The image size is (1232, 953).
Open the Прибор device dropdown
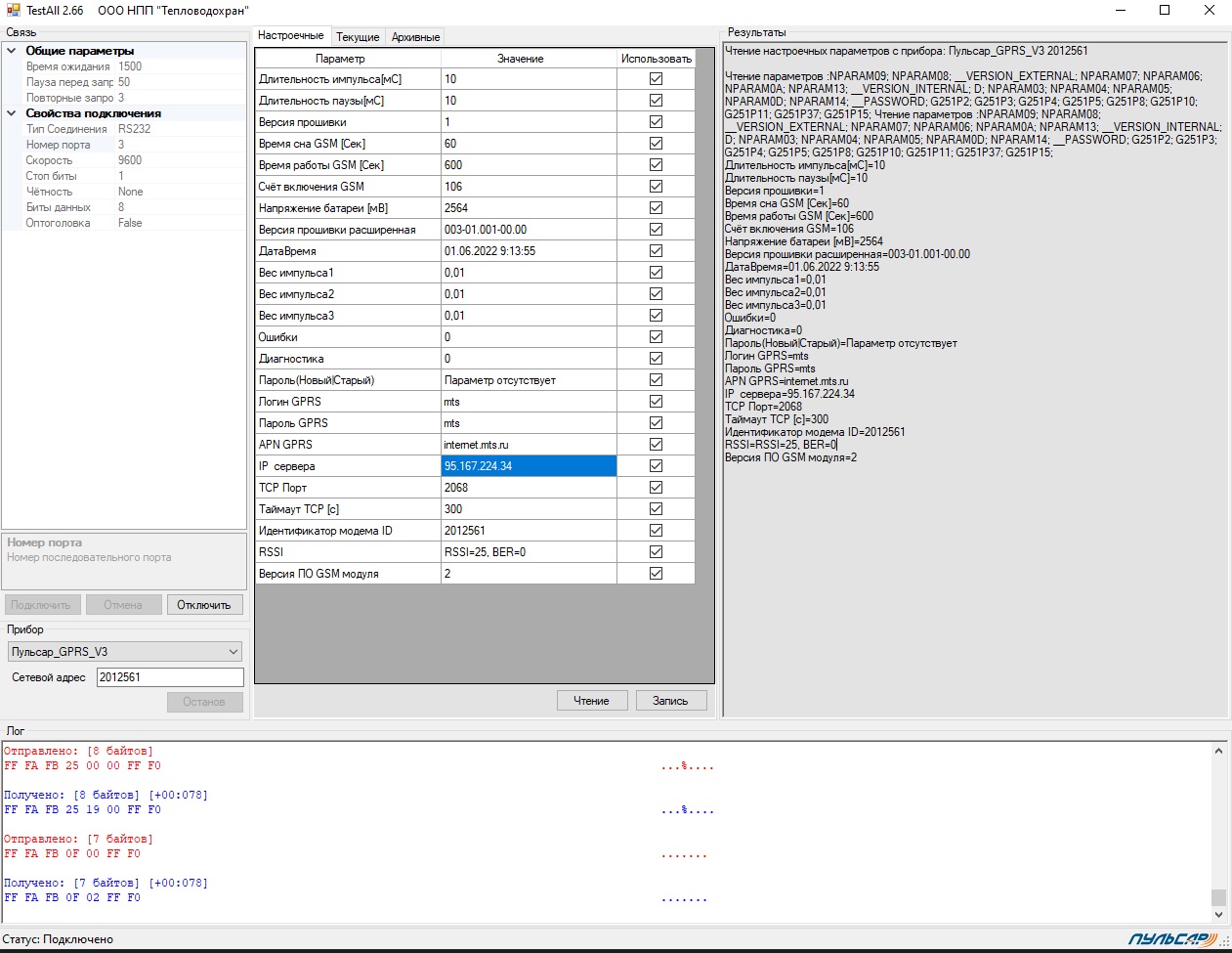click(234, 652)
